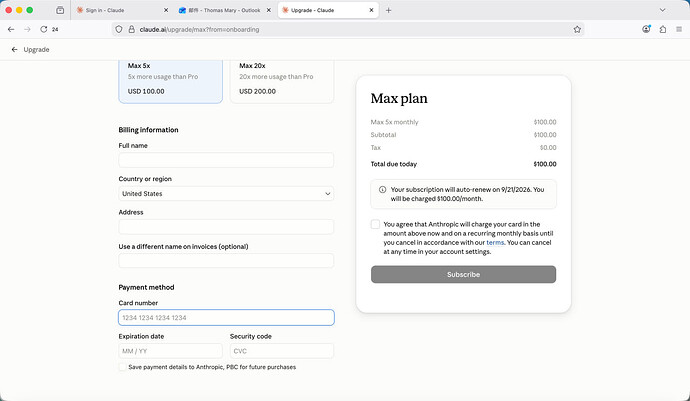The height and width of the screenshot is (401, 690).
Task: Click the padlock site security icon
Action: pos(131,29)
